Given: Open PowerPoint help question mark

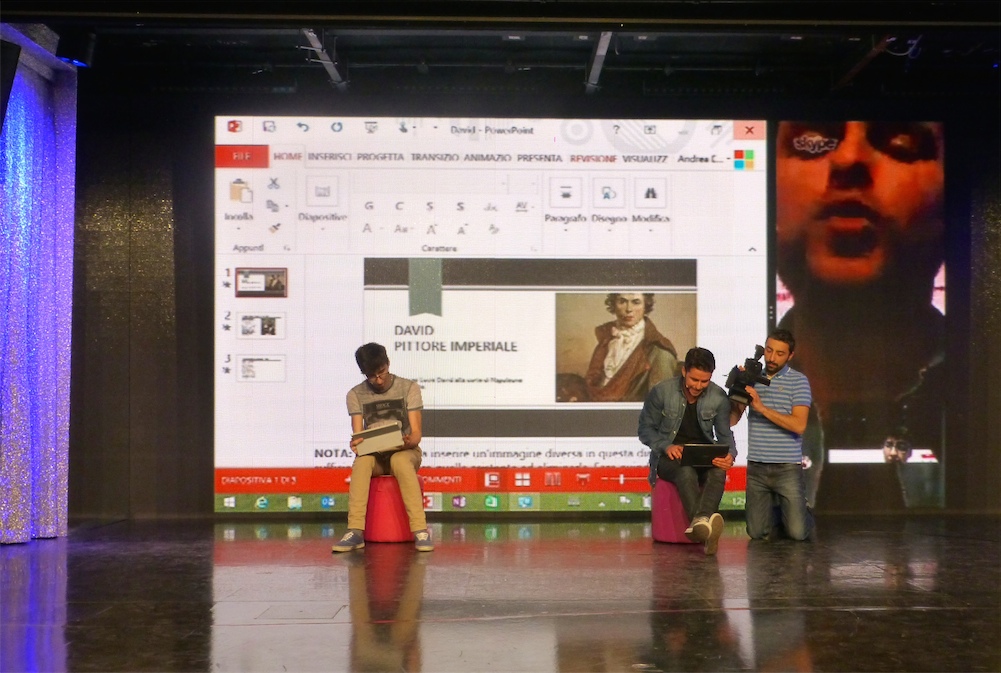Looking at the screenshot, I should coord(615,130).
